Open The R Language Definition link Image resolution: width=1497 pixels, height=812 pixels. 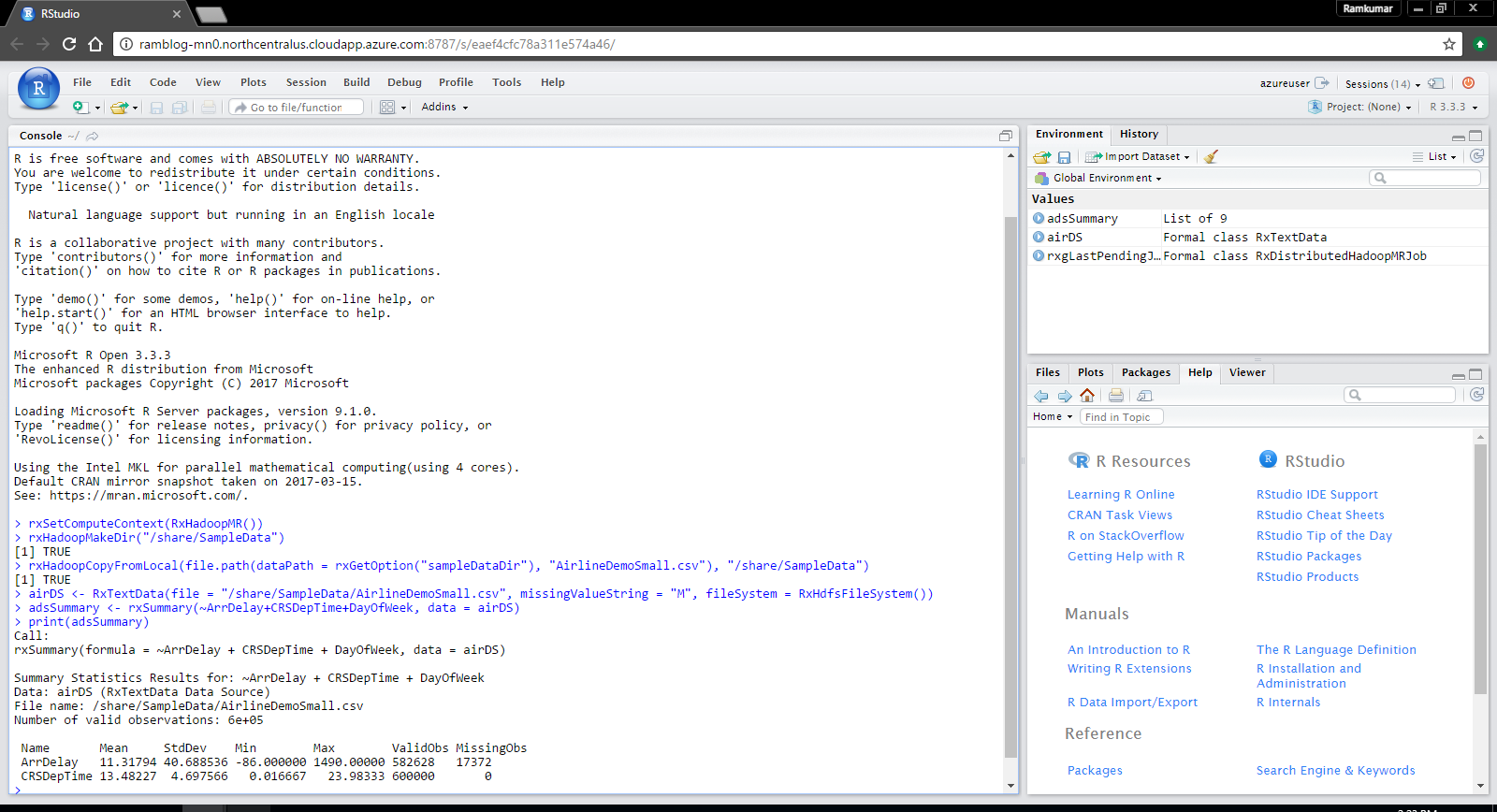tap(1336, 650)
